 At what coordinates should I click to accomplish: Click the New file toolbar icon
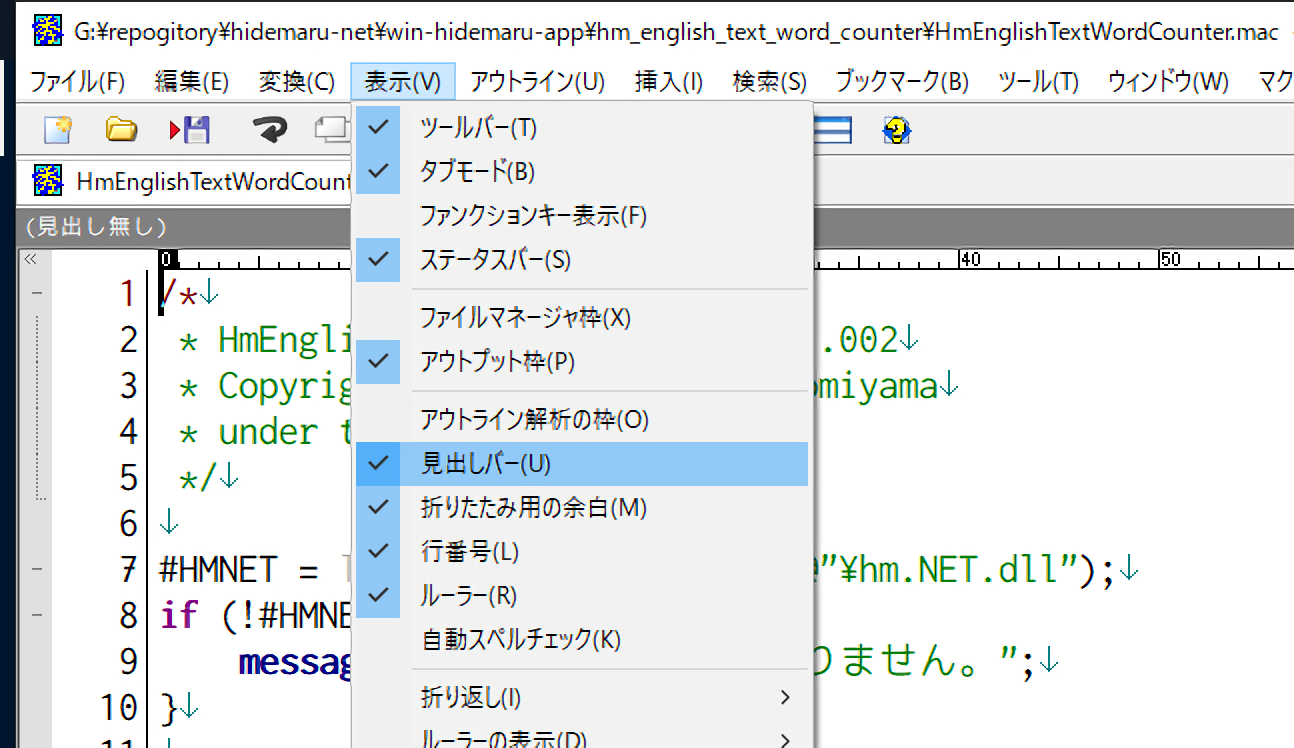(x=57, y=130)
